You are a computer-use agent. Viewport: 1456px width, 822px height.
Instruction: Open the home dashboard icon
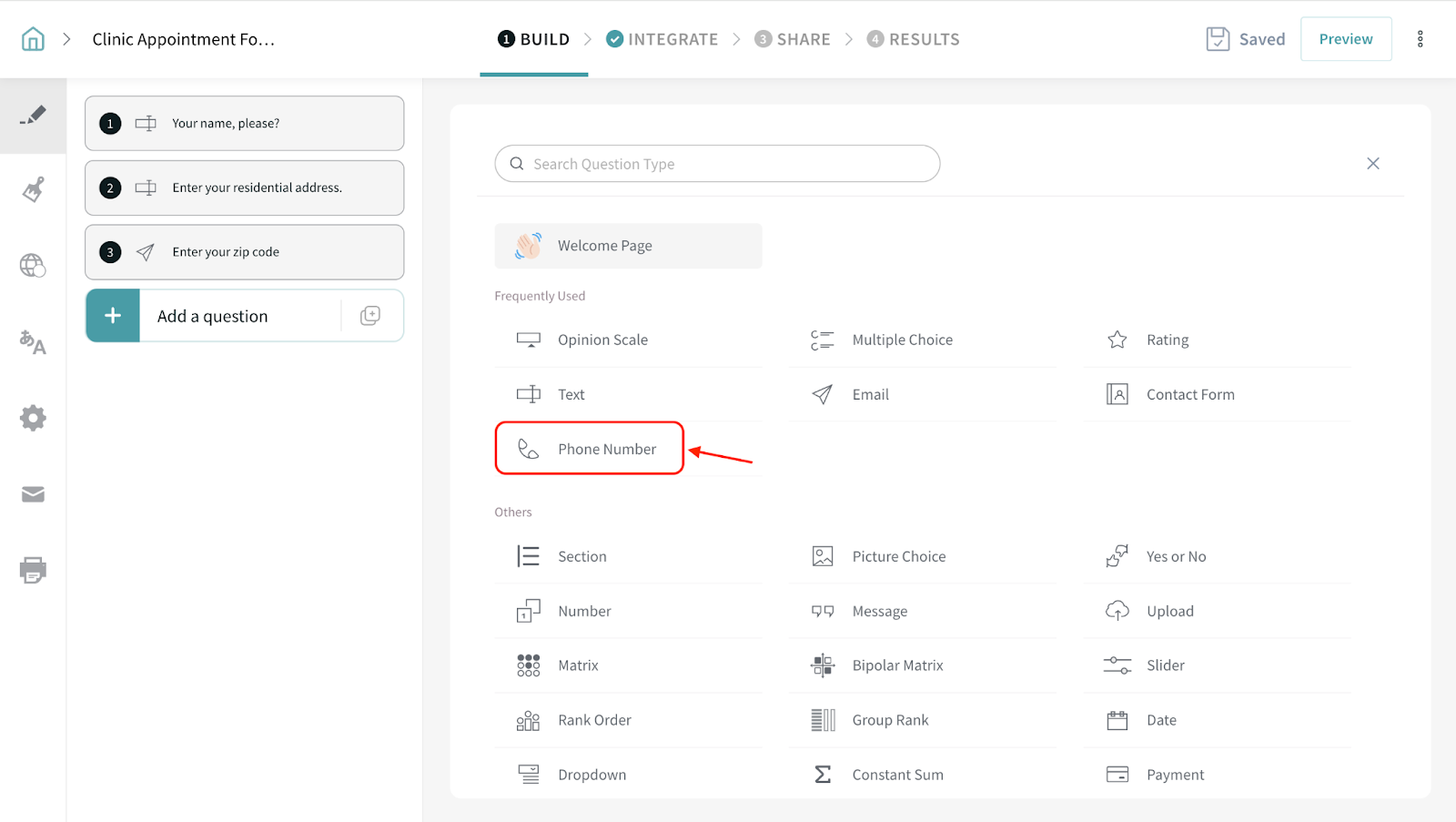pos(33,39)
